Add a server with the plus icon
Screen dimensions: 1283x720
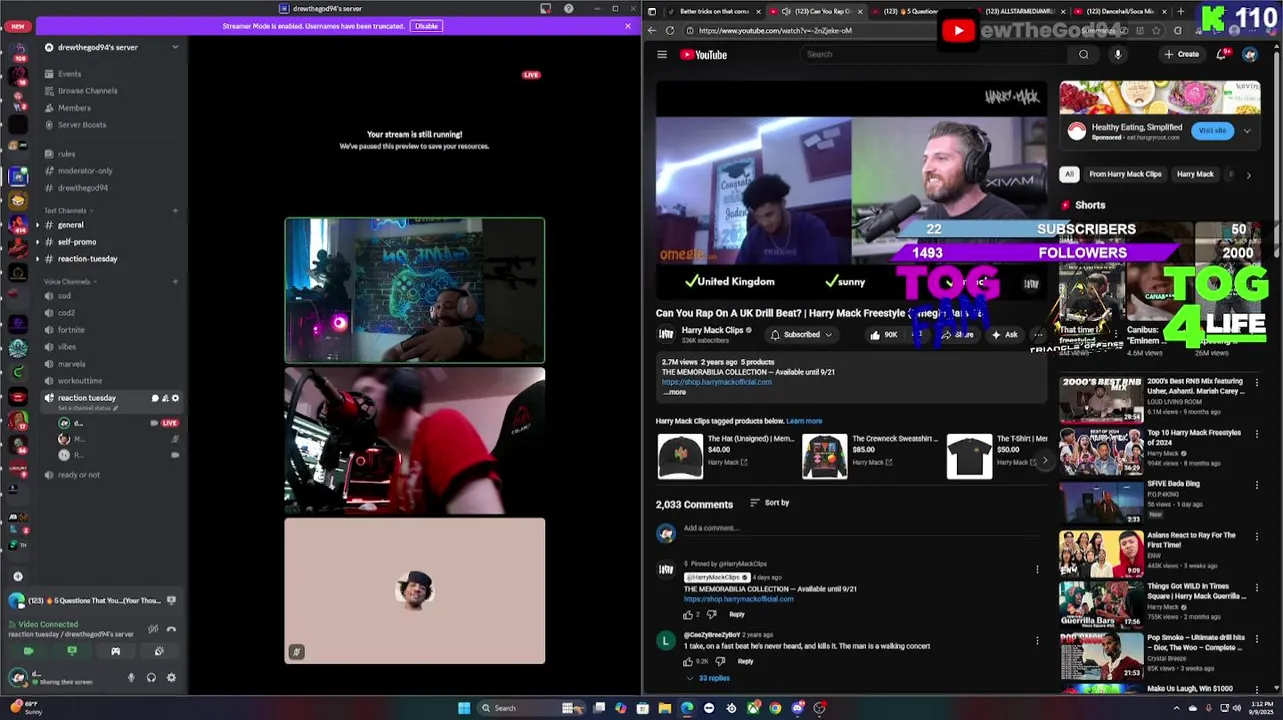(x=18, y=576)
